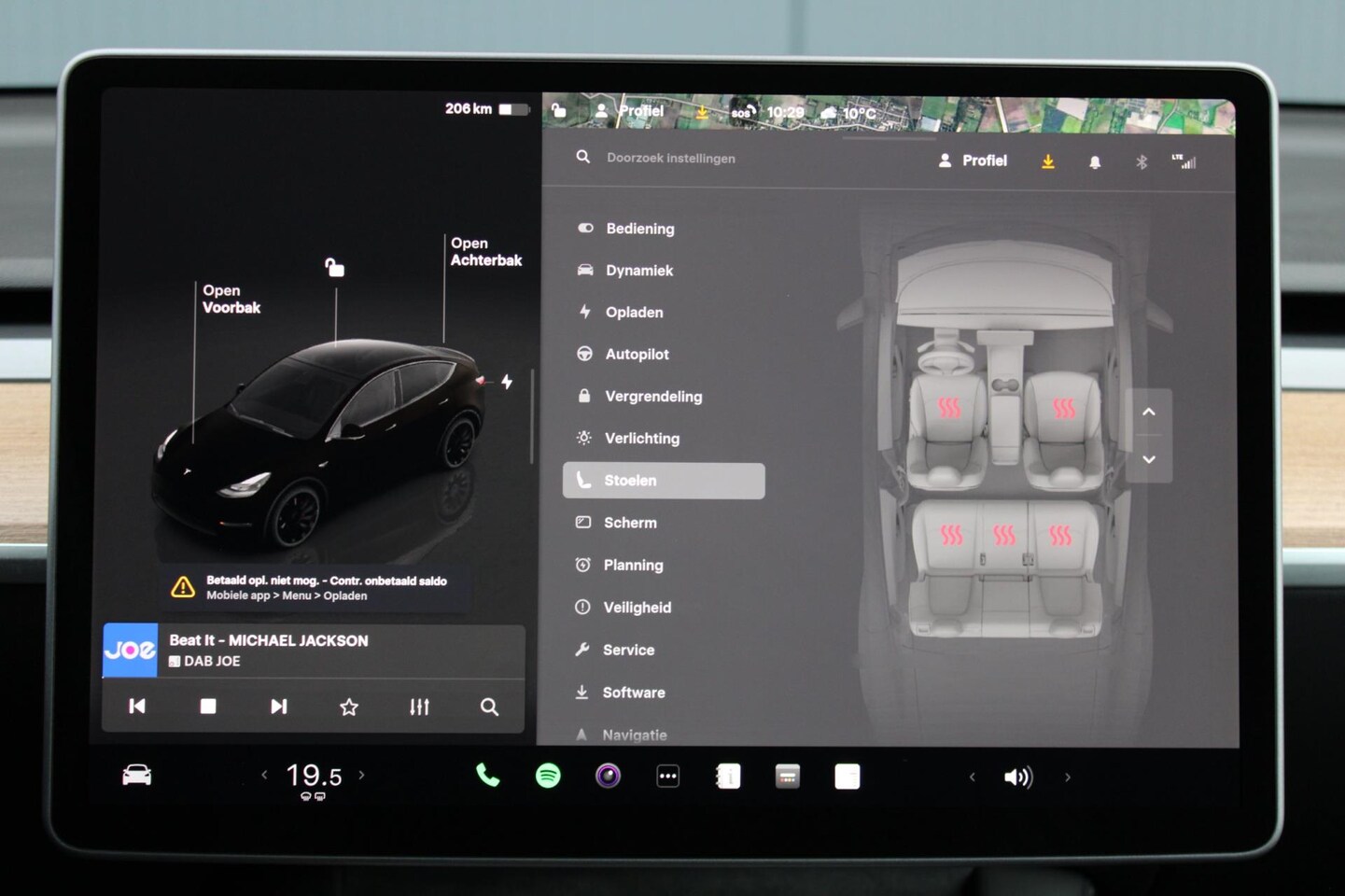The height and width of the screenshot is (896, 1345).
Task: Open the audio equalizer settings
Action: coord(419,707)
